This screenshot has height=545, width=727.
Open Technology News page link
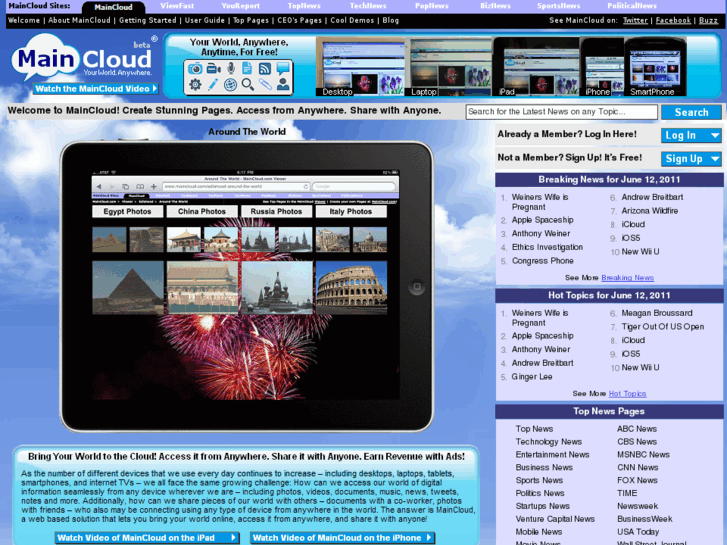(x=548, y=442)
